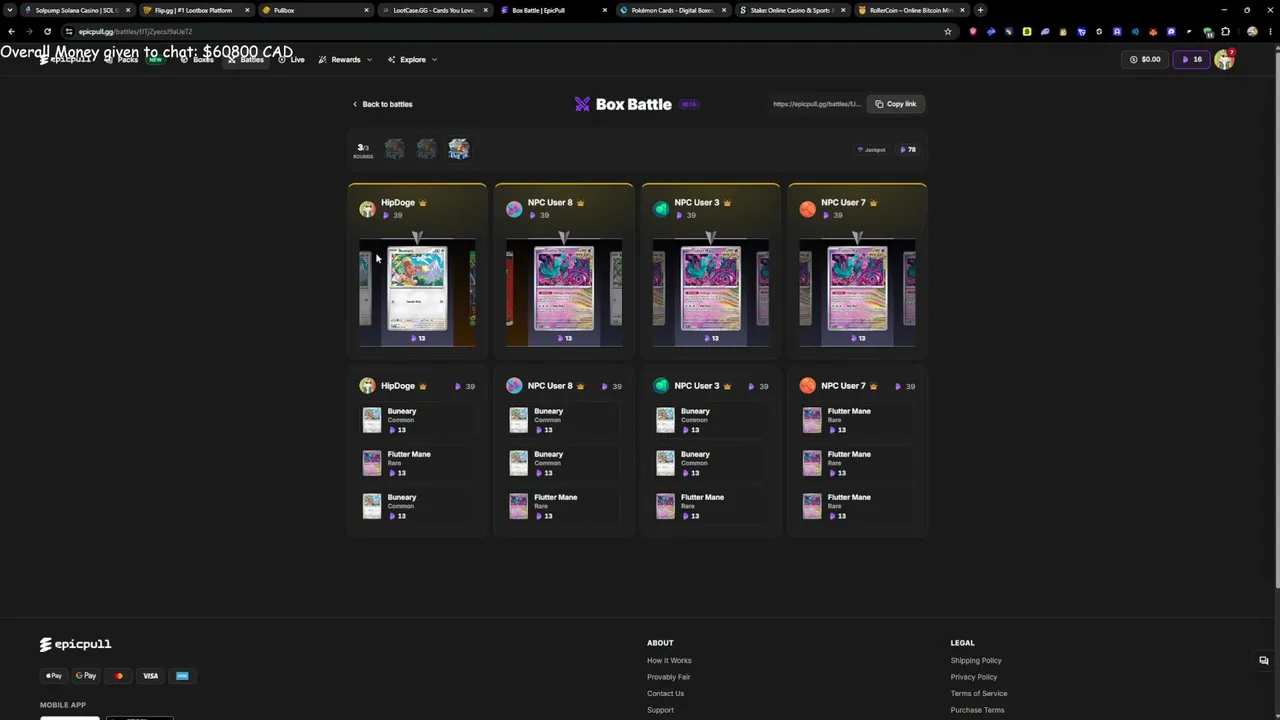Open the Purchase Terms footer link

point(977,710)
